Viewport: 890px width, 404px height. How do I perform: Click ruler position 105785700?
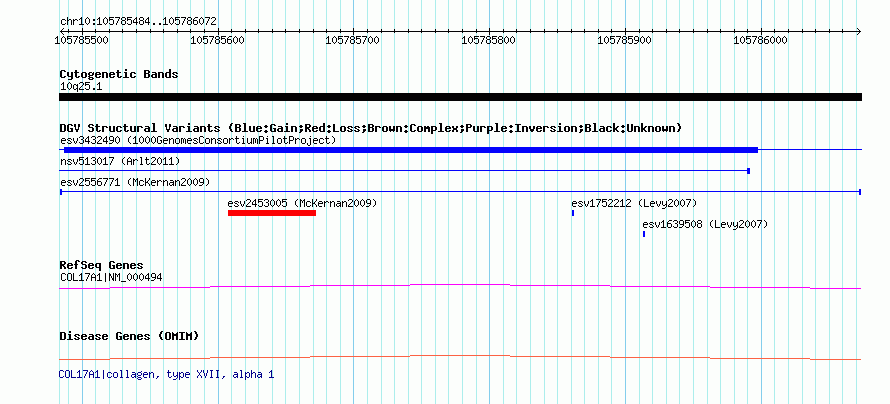(x=354, y=40)
